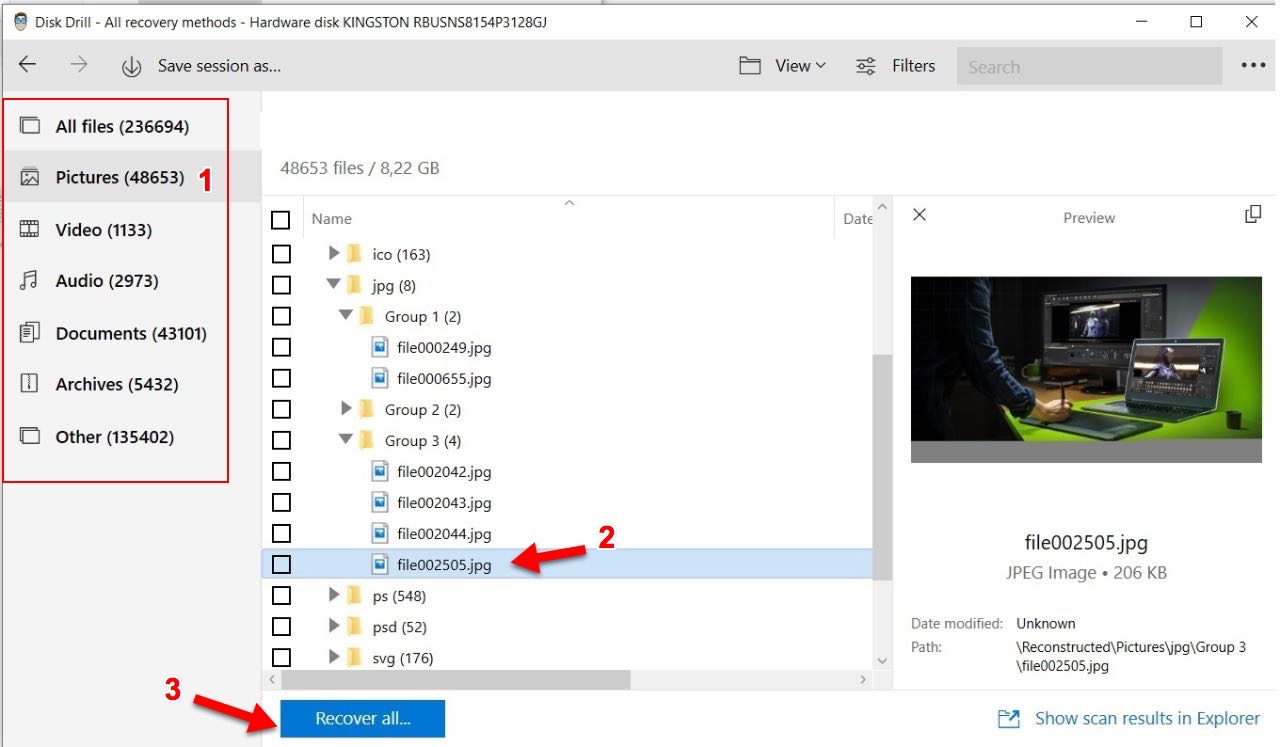This screenshot has width=1280, height=747.
Task: Click inside the Search input field
Action: (x=1088, y=67)
